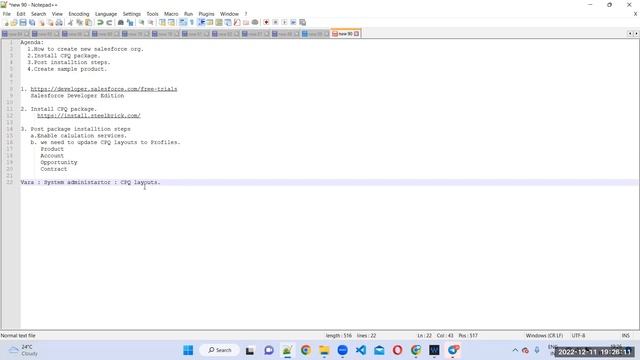Image resolution: width=640 pixels, height=360 pixels.
Task: Open the Plugins menu
Action: 206,14
